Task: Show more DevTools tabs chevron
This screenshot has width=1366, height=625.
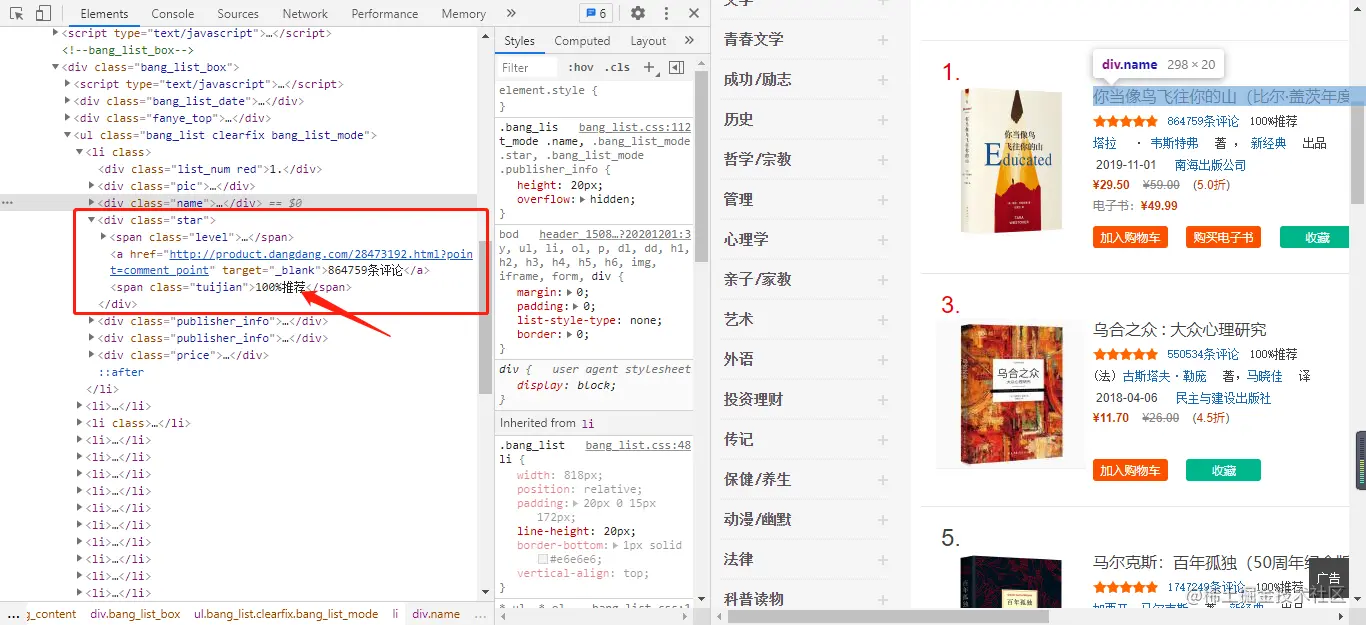Action: tap(511, 14)
